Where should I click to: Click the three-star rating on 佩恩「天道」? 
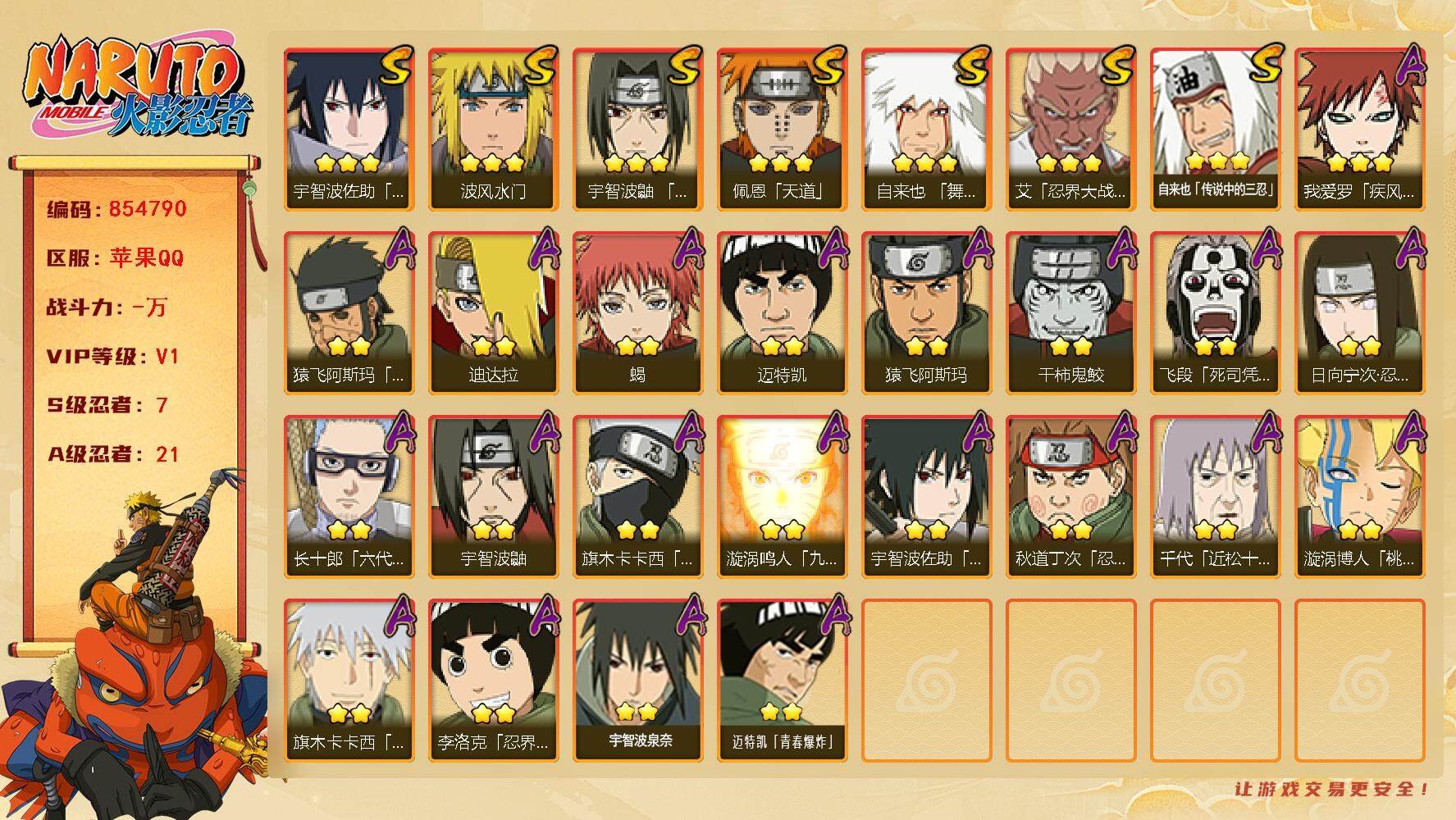(782, 163)
